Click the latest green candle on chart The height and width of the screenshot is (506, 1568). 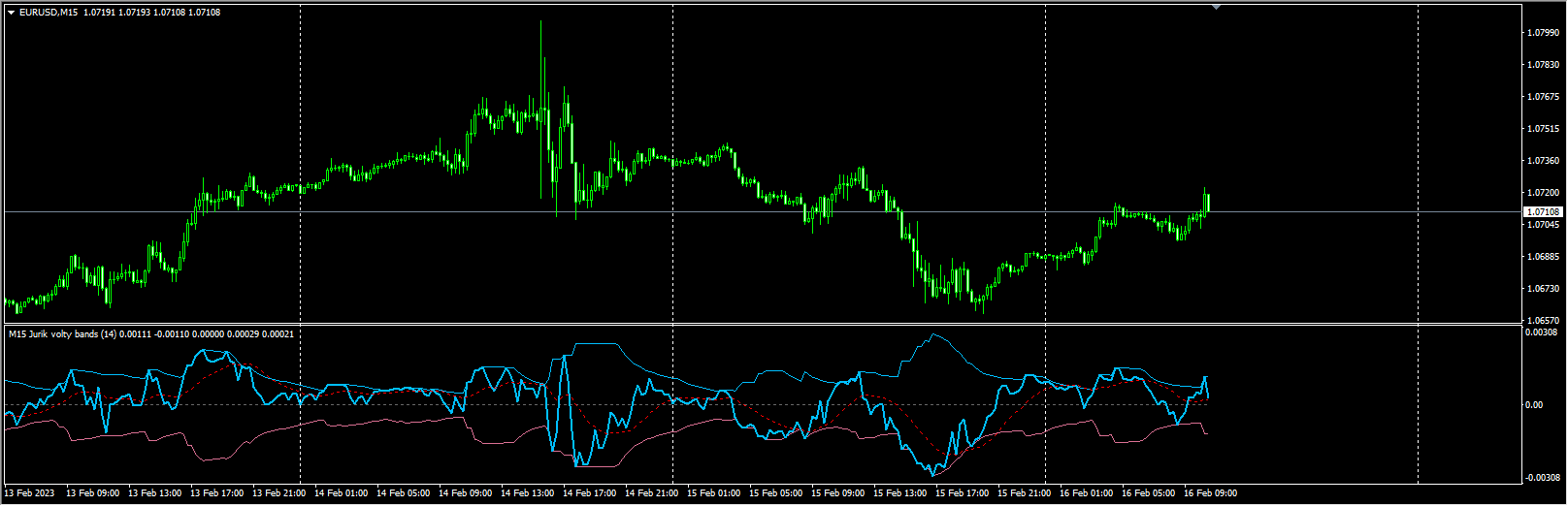[x=1207, y=203]
